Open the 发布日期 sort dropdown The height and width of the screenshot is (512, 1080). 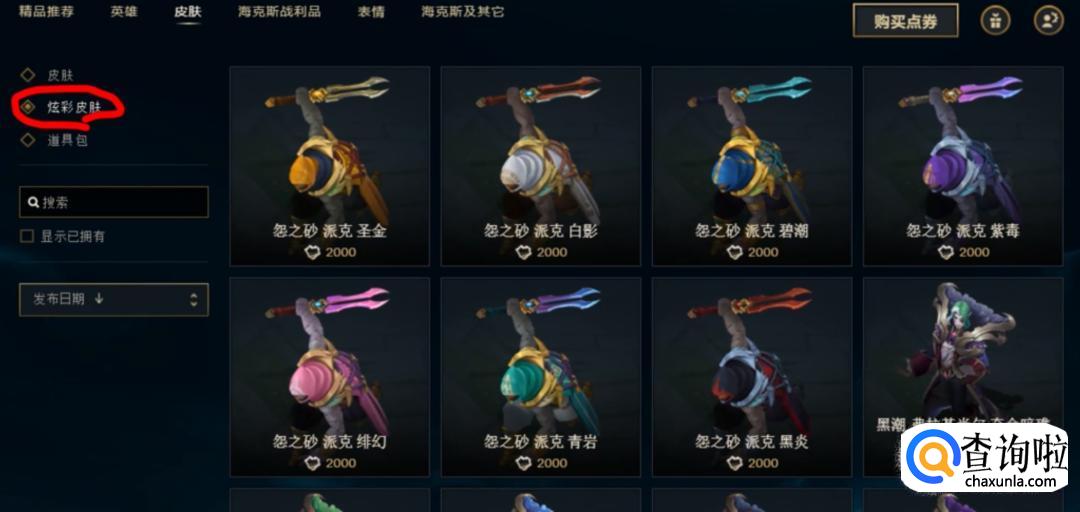[114, 300]
